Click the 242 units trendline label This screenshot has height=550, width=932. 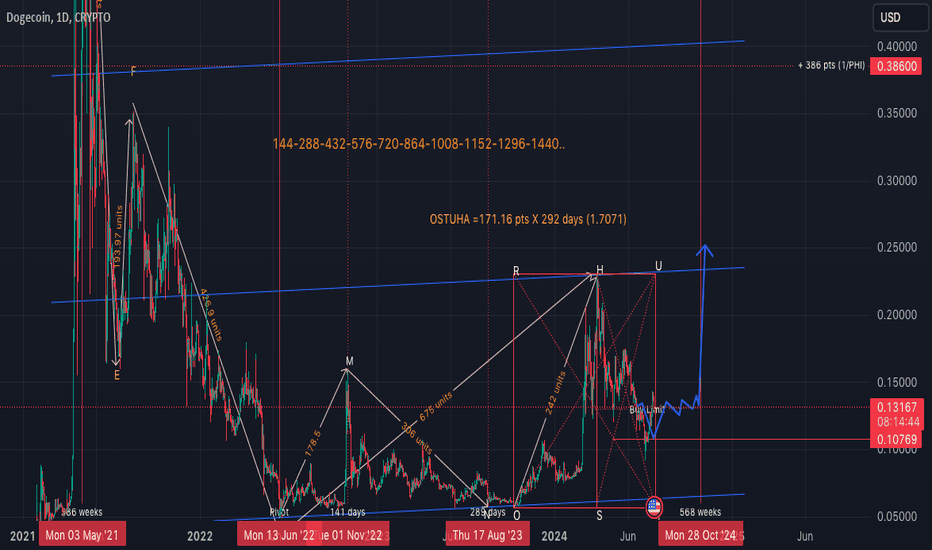[x=555, y=393]
